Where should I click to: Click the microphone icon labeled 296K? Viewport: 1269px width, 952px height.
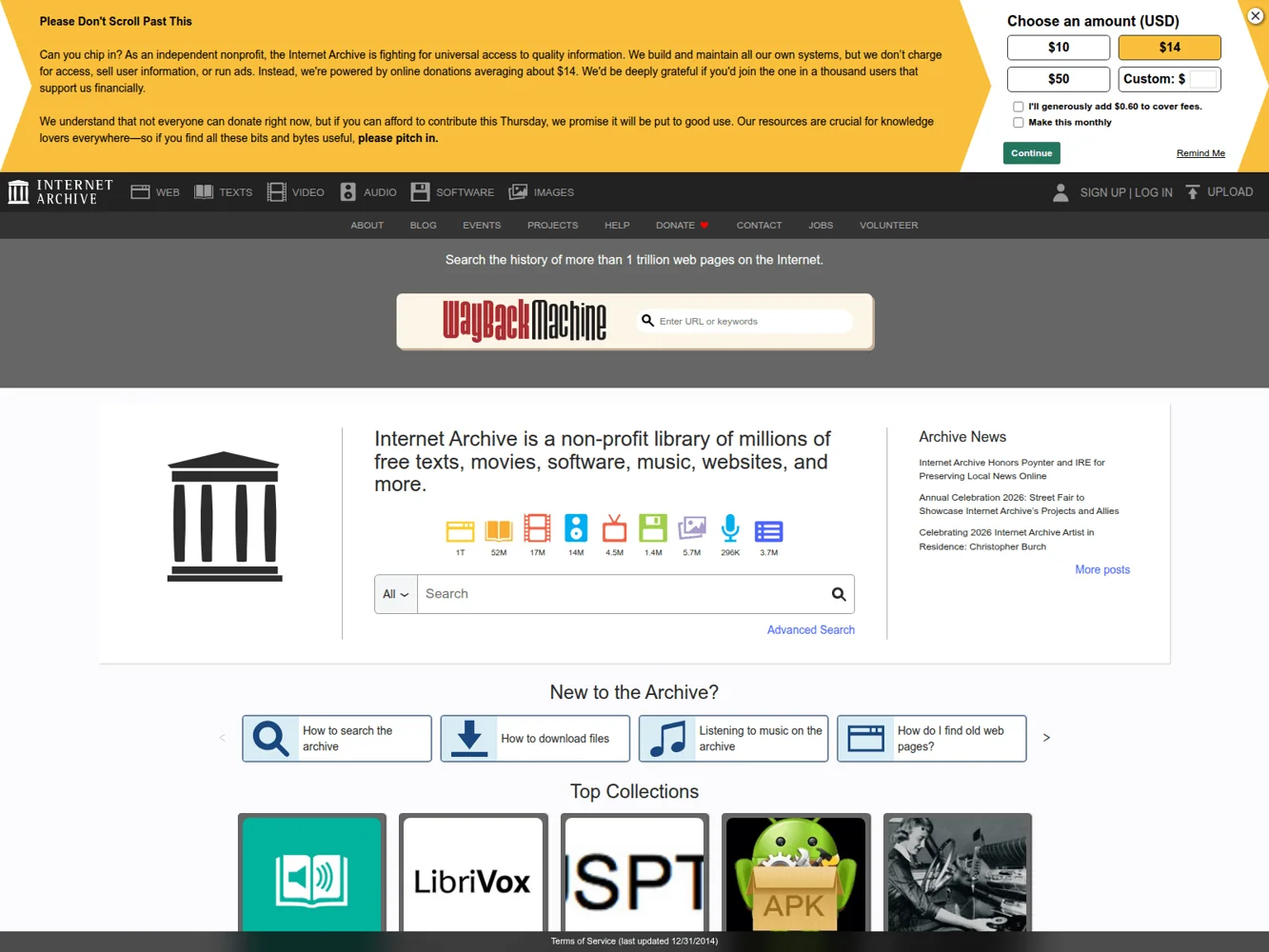(x=730, y=528)
